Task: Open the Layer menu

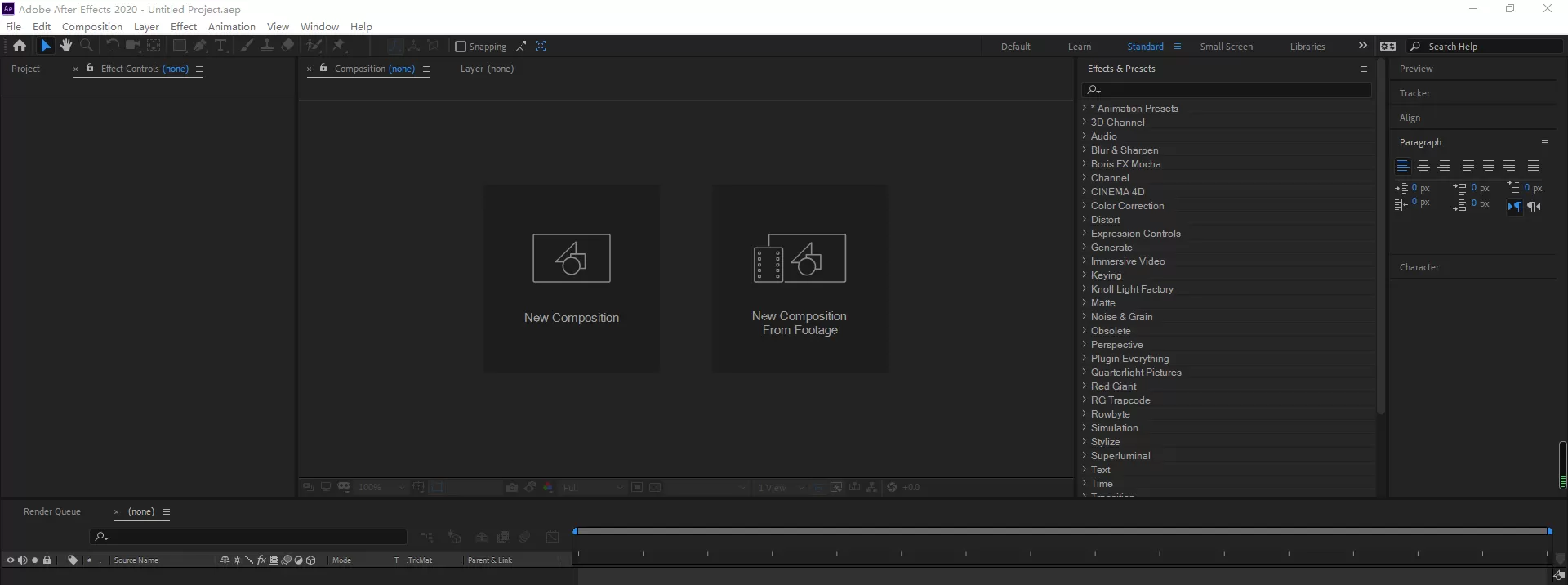Action: click(146, 26)
